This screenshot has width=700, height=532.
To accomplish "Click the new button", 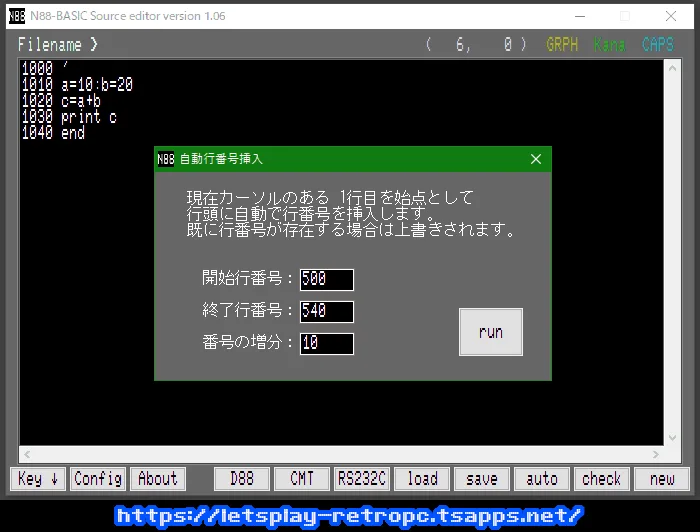I will click(662, 479).
